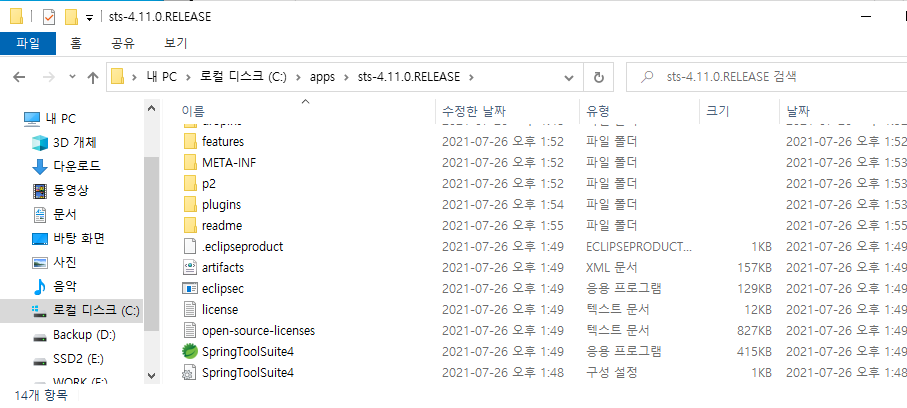This screenshot has height=408, width=907.
Task: Go up one folder level
Action: (93, 77)
